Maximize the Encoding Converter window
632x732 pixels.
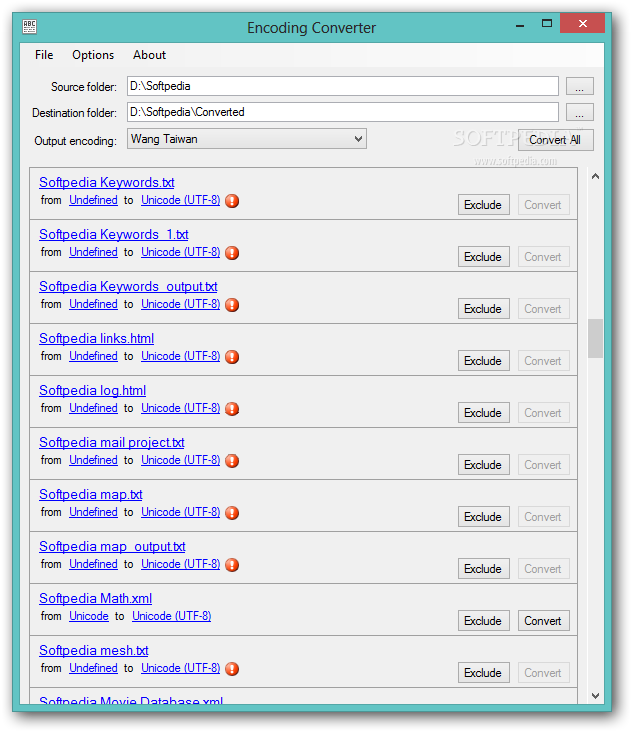coord(547,23)
